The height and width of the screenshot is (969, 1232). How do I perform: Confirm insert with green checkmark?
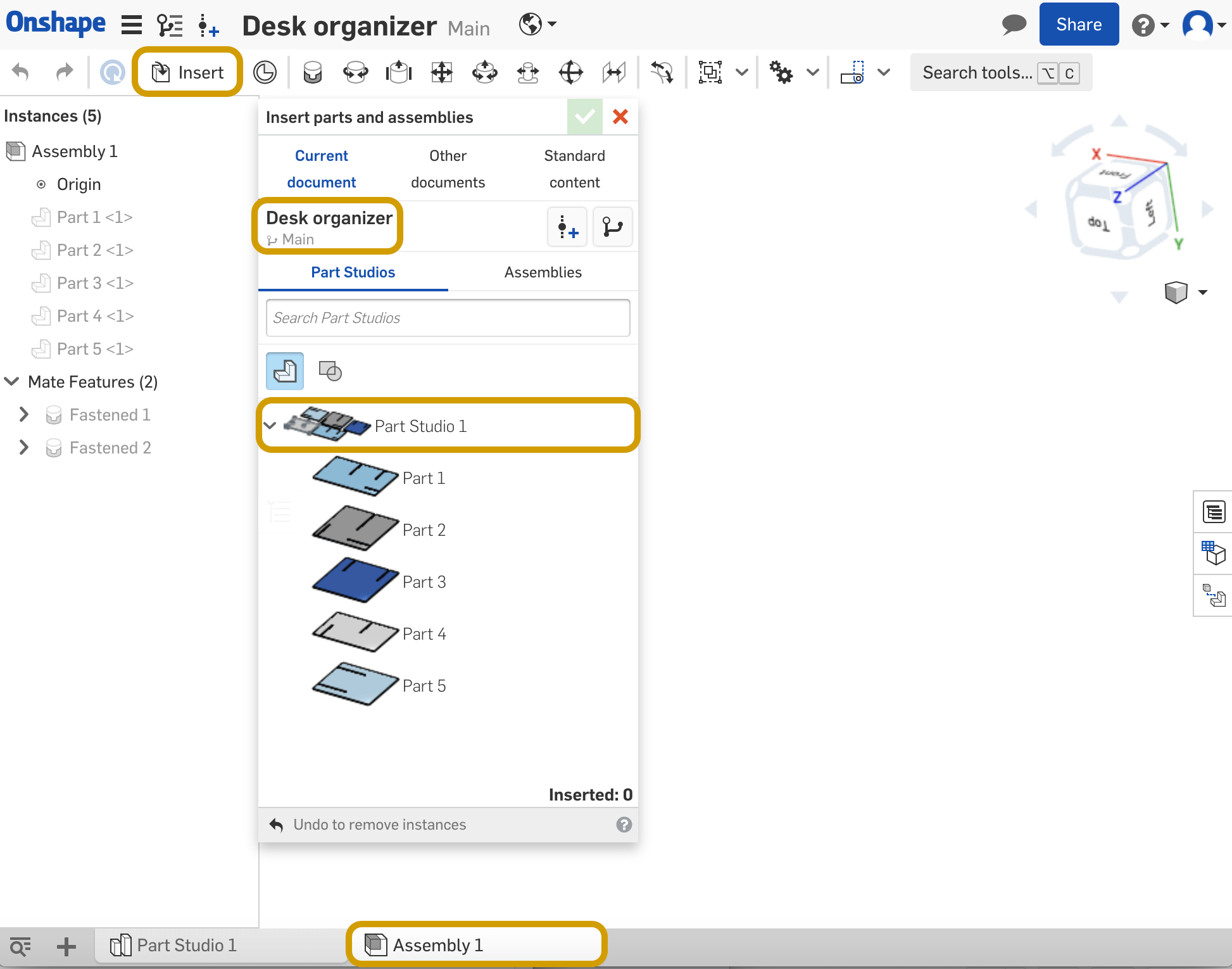point(585,117)
